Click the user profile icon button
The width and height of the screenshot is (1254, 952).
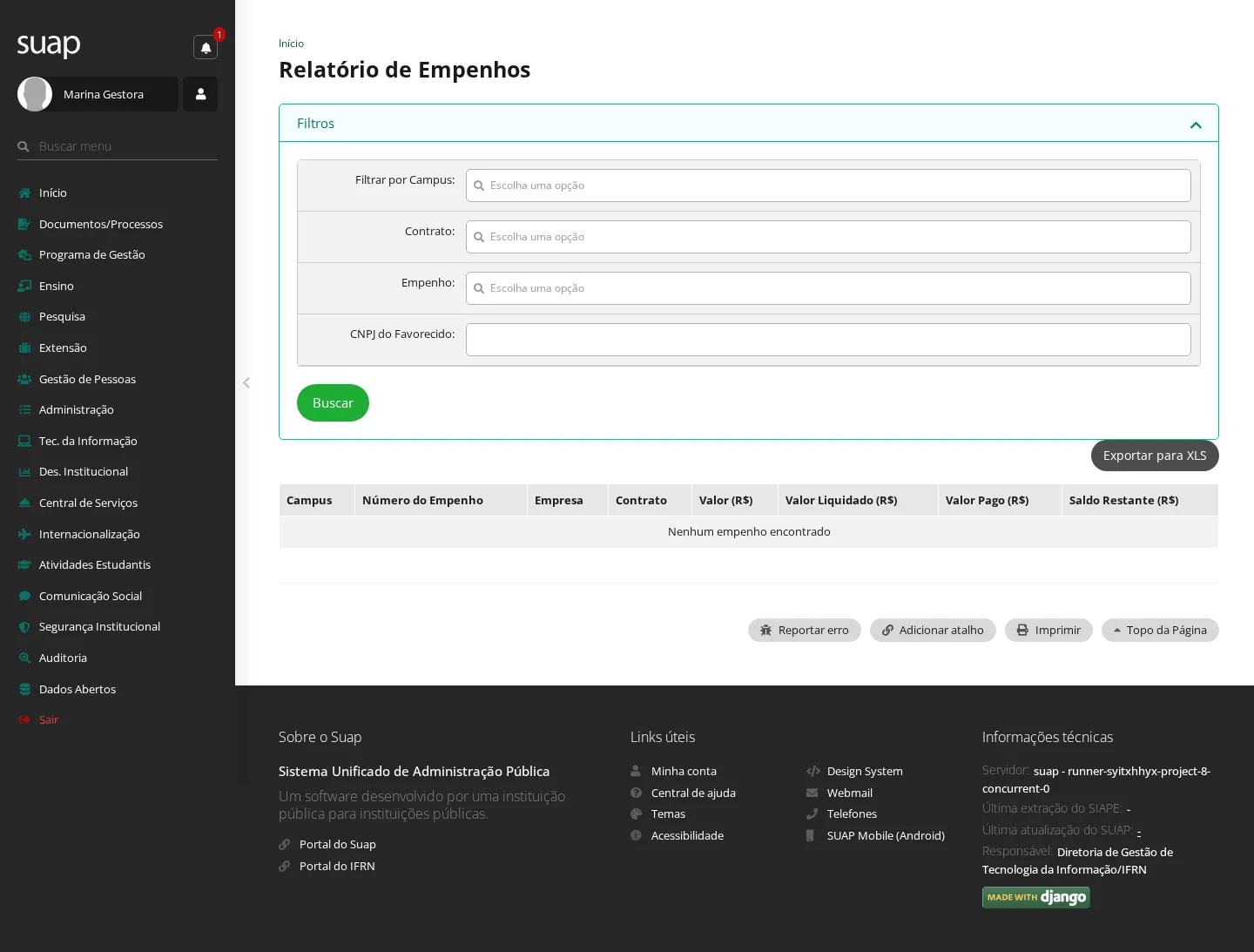click(x=200, y=94)
